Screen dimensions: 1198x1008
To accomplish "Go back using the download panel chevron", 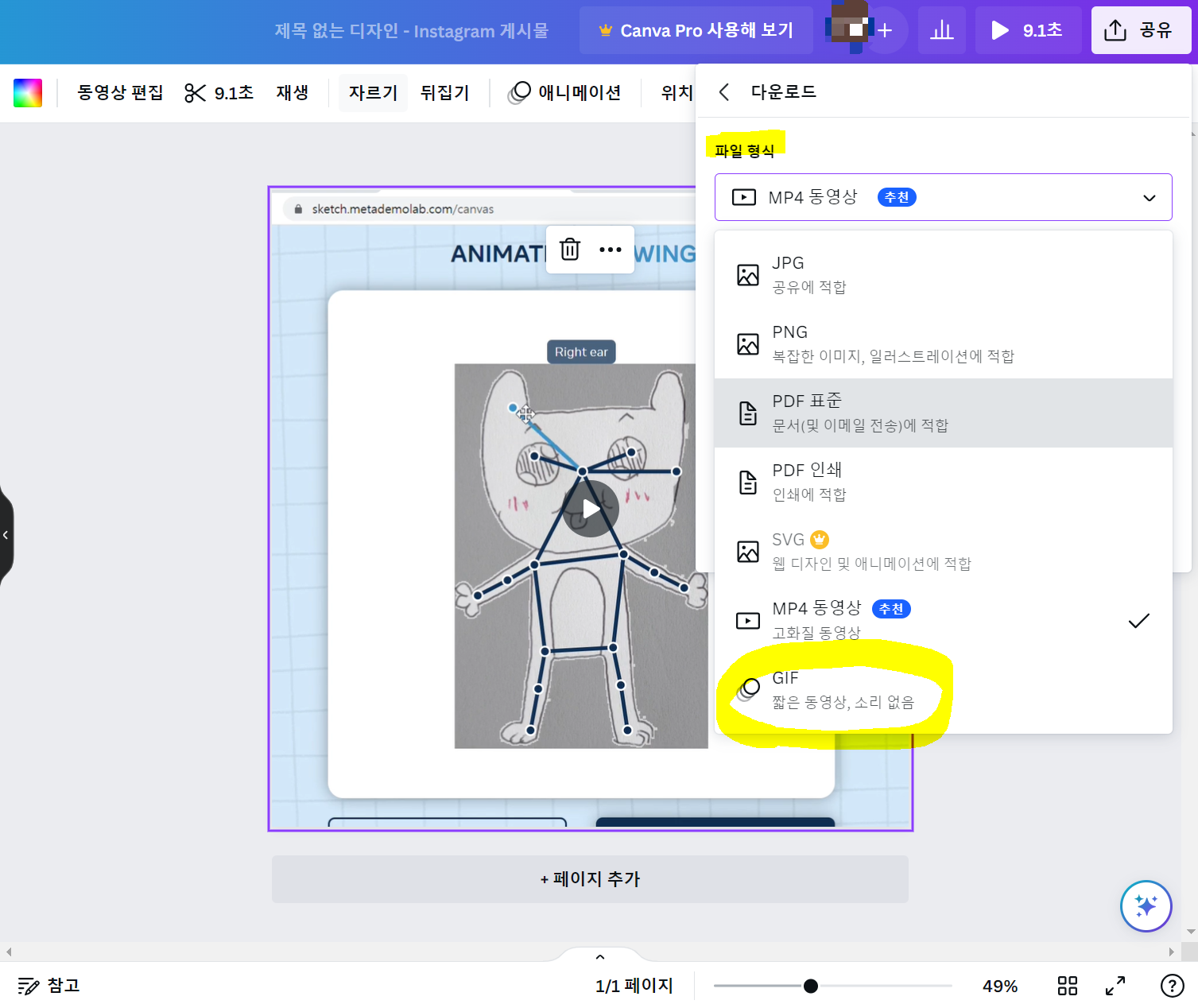I will [723, 91].
